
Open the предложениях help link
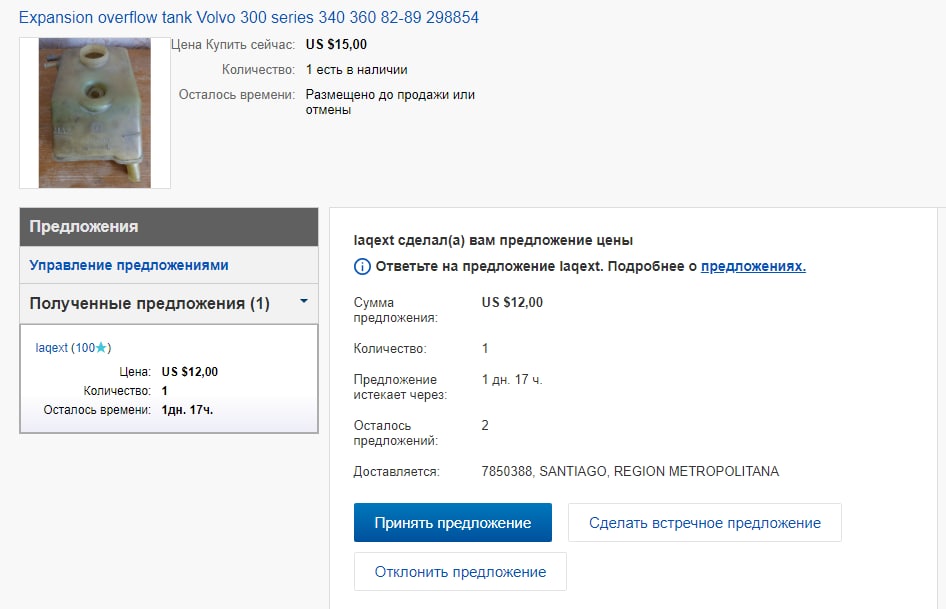(x=753, y=266)
